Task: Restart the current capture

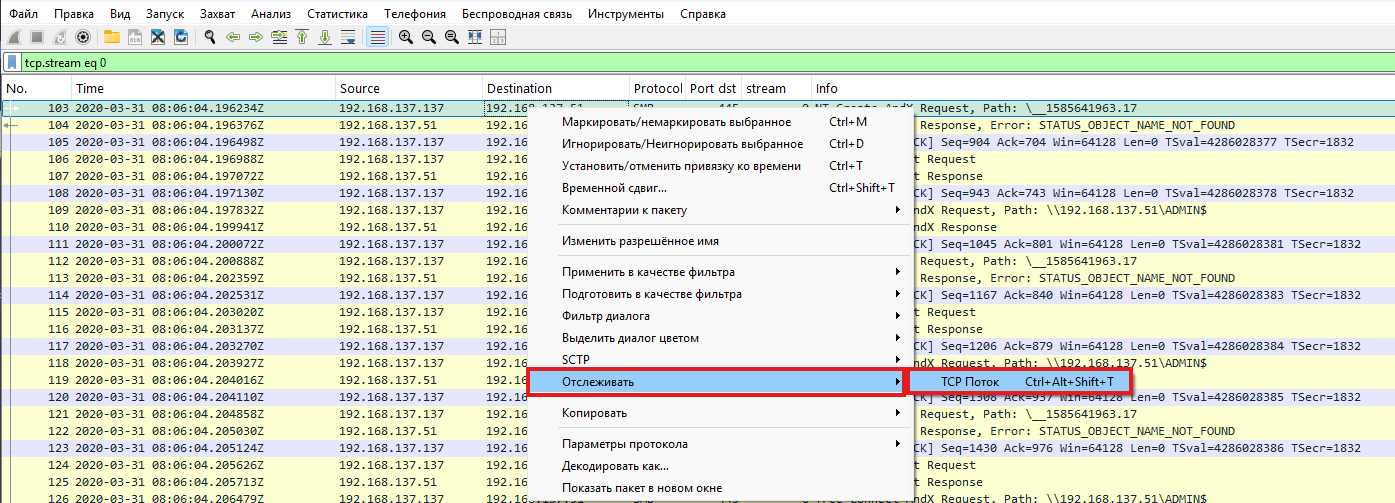Action: tap(59, 37)
